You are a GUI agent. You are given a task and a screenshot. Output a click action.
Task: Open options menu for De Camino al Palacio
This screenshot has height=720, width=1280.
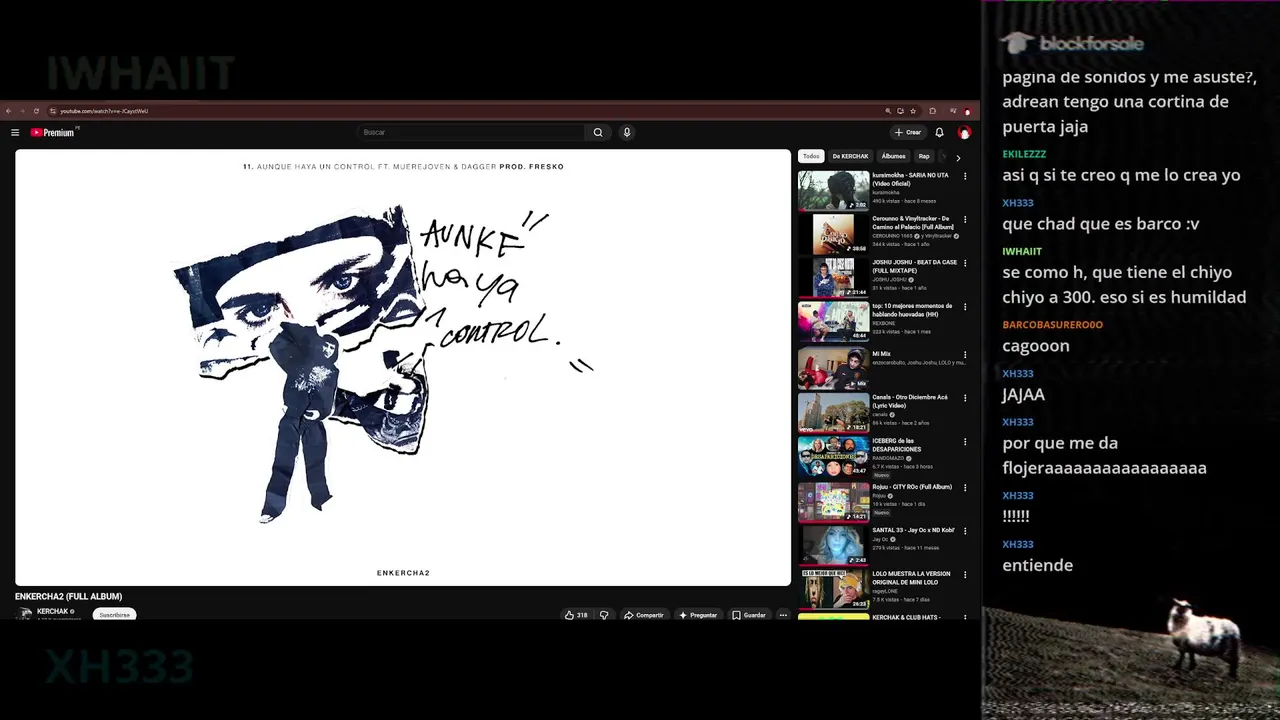[965, 219]
